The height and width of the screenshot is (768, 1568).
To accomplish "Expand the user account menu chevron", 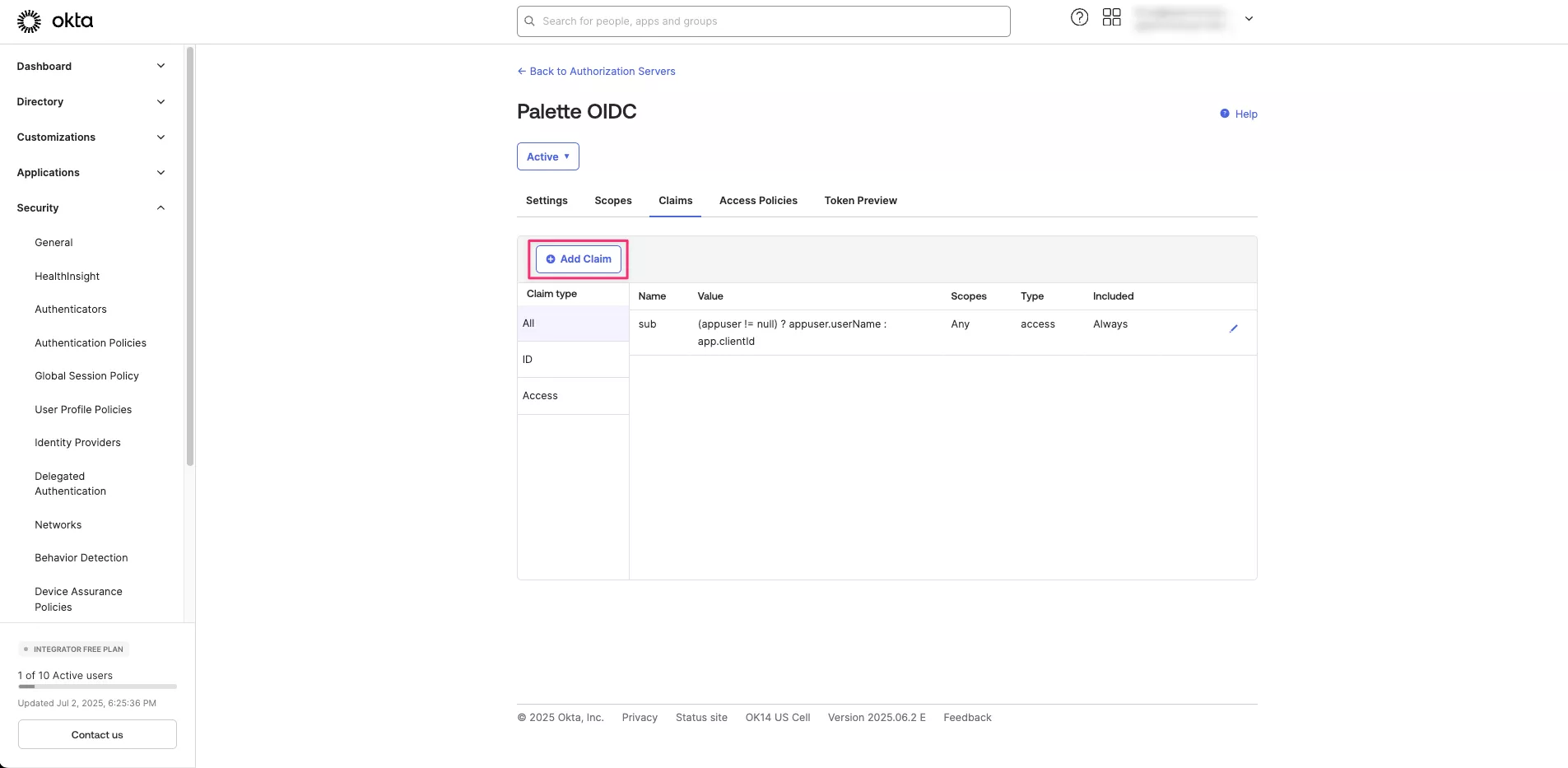I will pos(1249,19).
